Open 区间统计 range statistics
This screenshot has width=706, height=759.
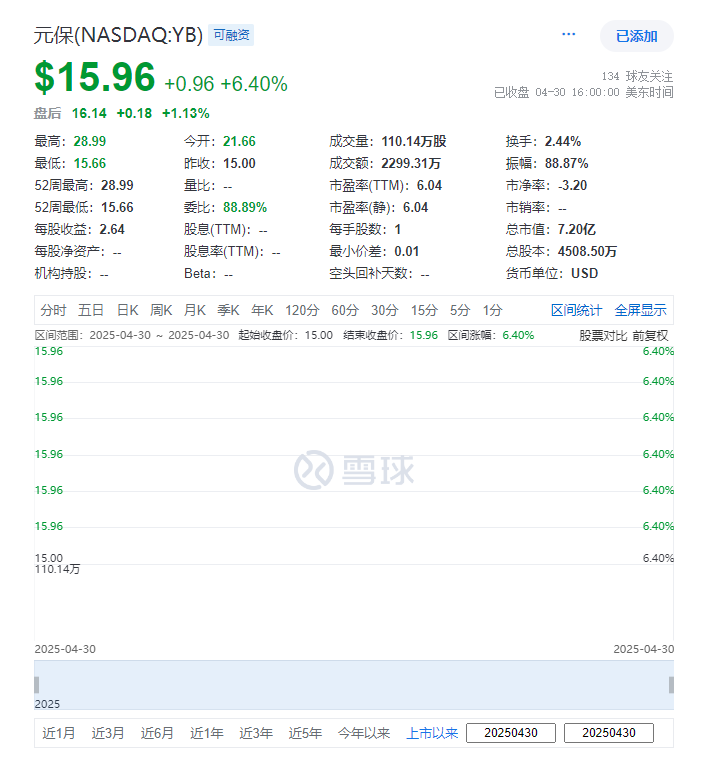pos(577,310)
